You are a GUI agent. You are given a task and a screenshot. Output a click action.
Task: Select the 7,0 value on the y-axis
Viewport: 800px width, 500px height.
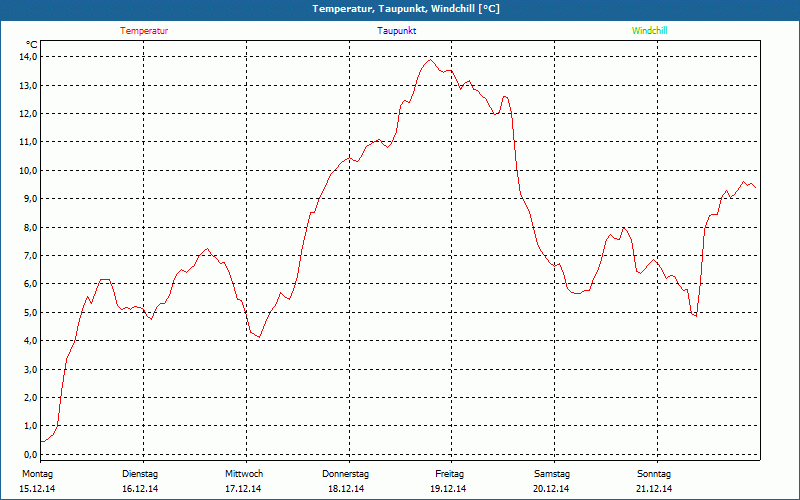point(29,255)
